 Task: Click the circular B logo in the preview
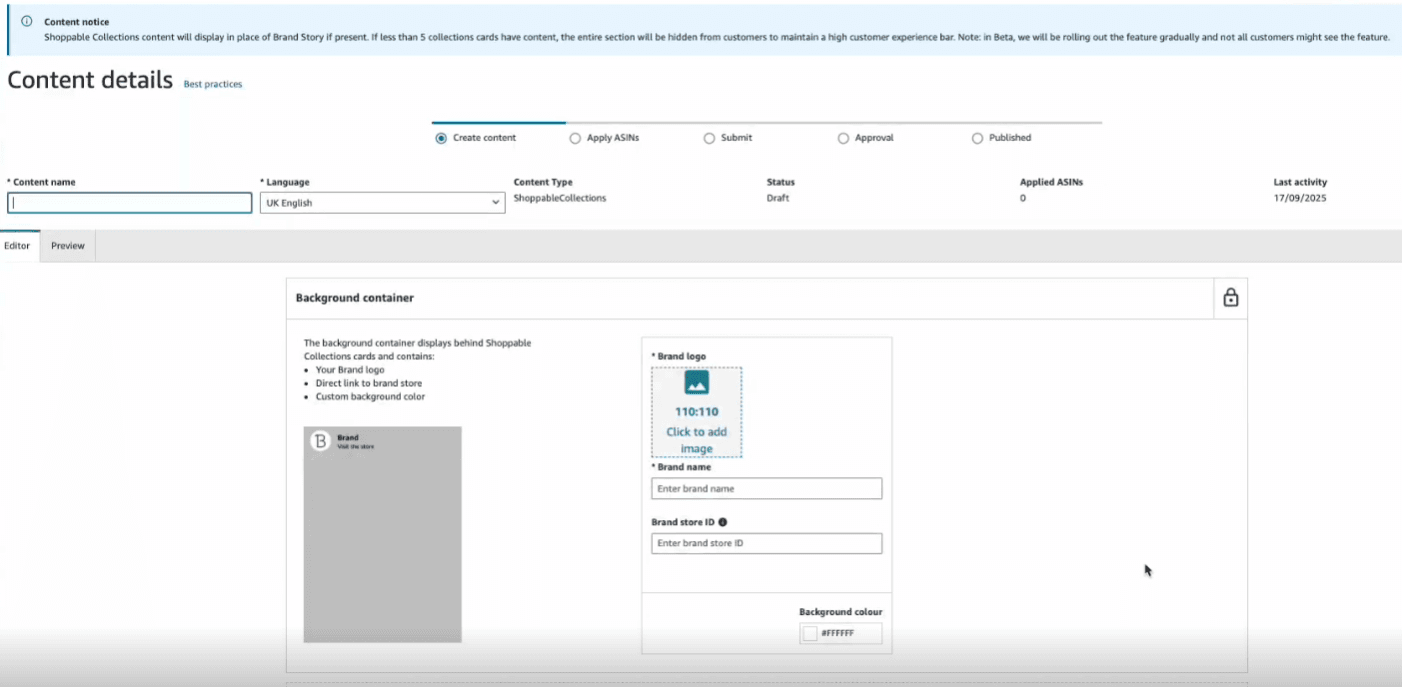coord(321,441)
